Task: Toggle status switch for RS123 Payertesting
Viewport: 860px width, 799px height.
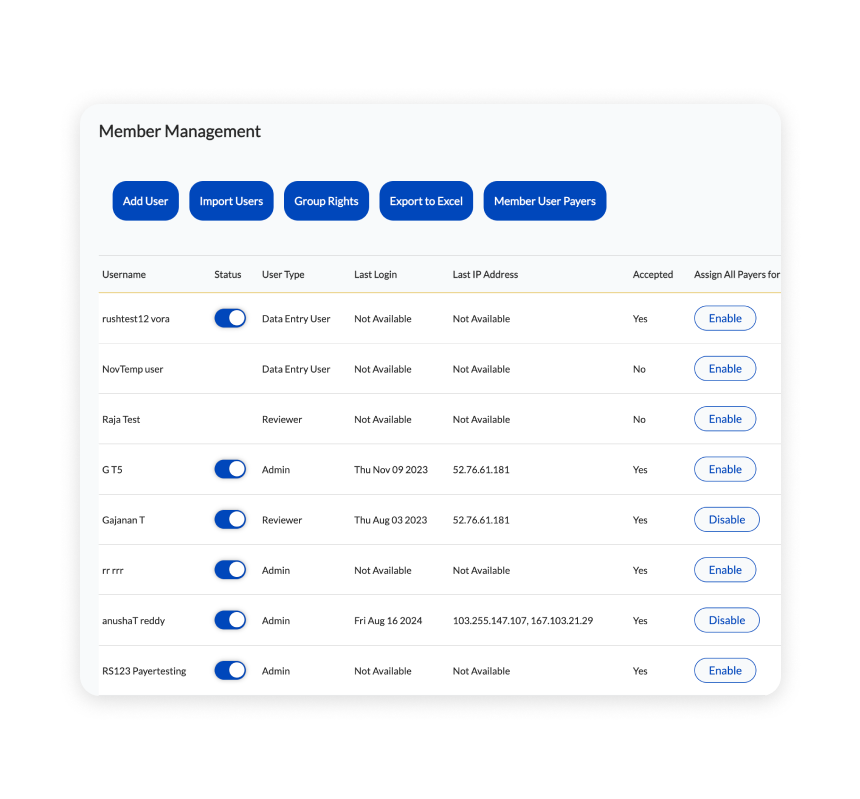Action: [x=230, y=670]
